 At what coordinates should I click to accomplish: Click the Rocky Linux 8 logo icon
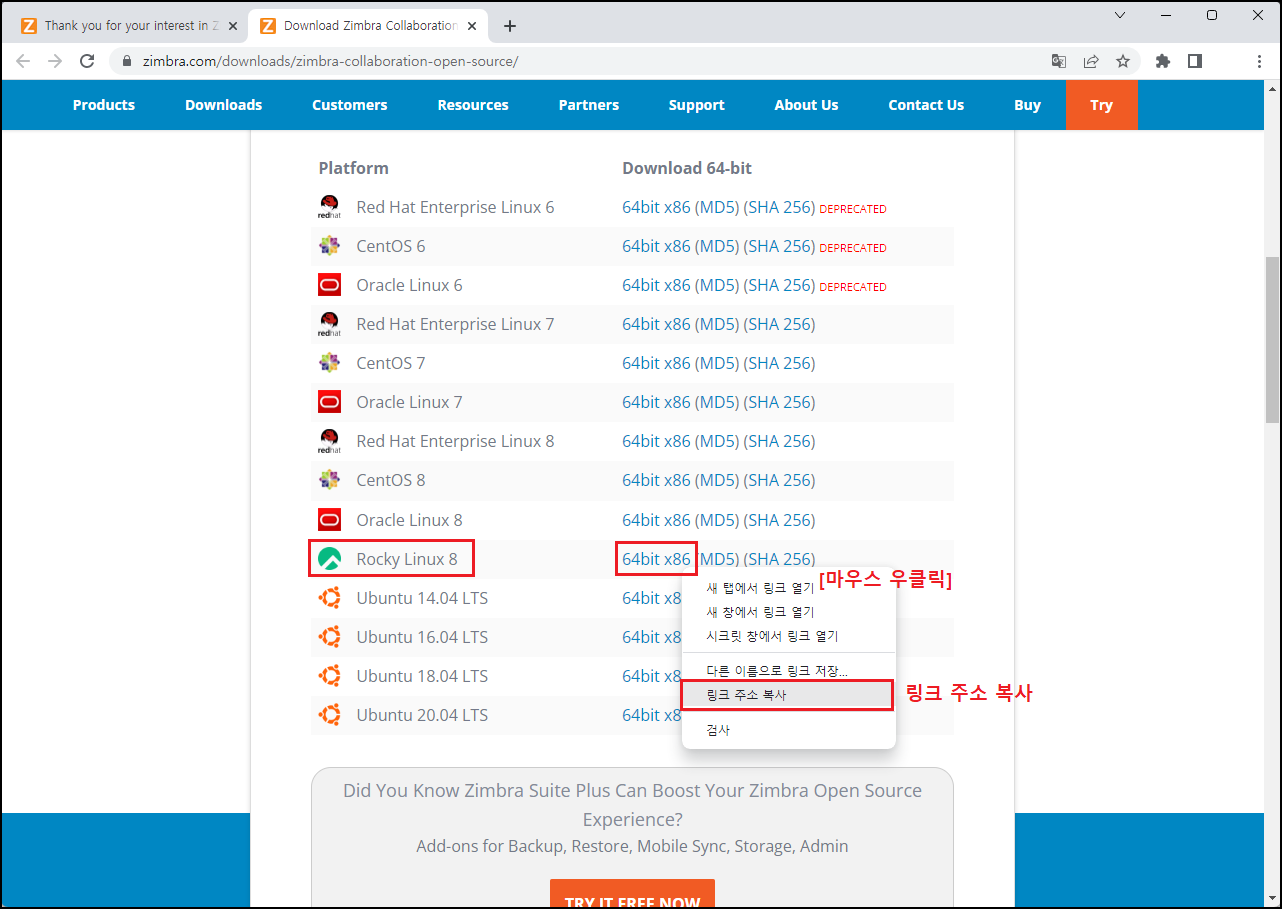(329, 559)
